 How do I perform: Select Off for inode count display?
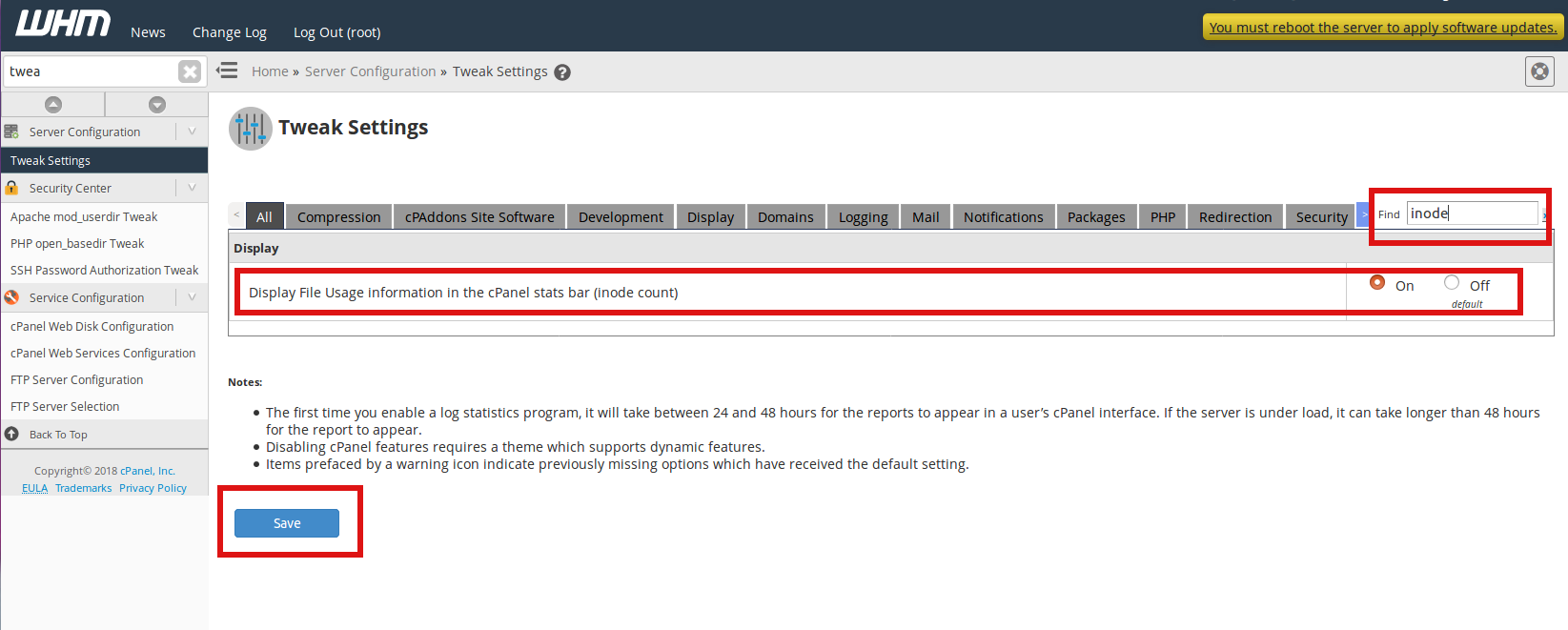coord(1452,282)
